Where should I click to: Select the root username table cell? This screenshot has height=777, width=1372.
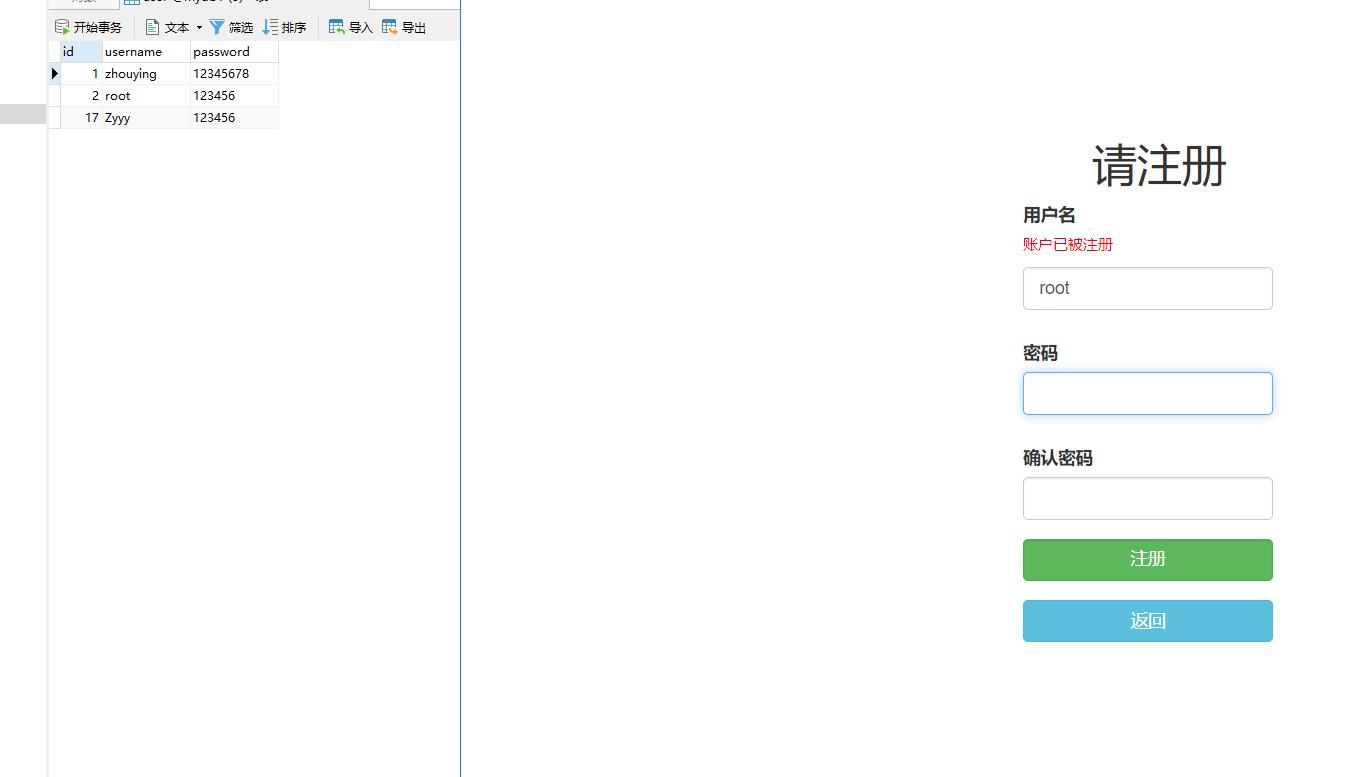pos(146,96)
